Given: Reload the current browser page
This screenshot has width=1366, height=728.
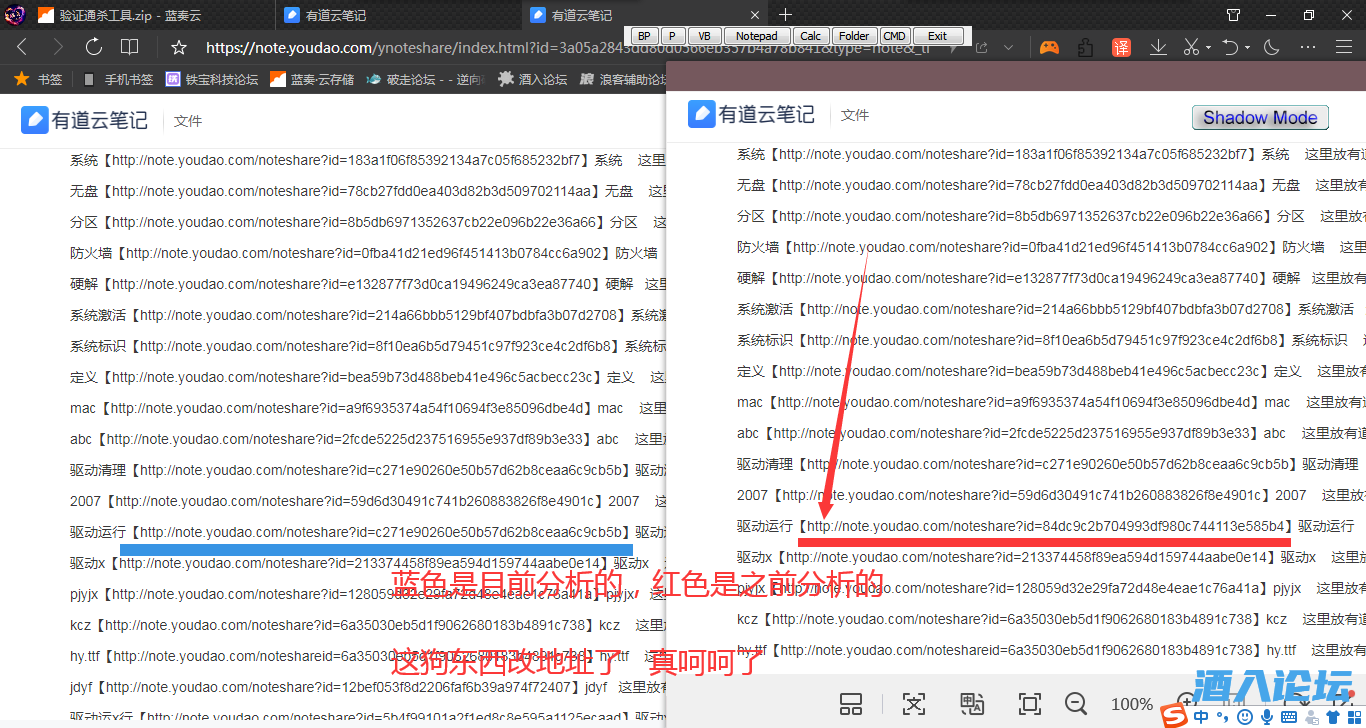Looking at the screenshot, I should click(x=94, y=47).
